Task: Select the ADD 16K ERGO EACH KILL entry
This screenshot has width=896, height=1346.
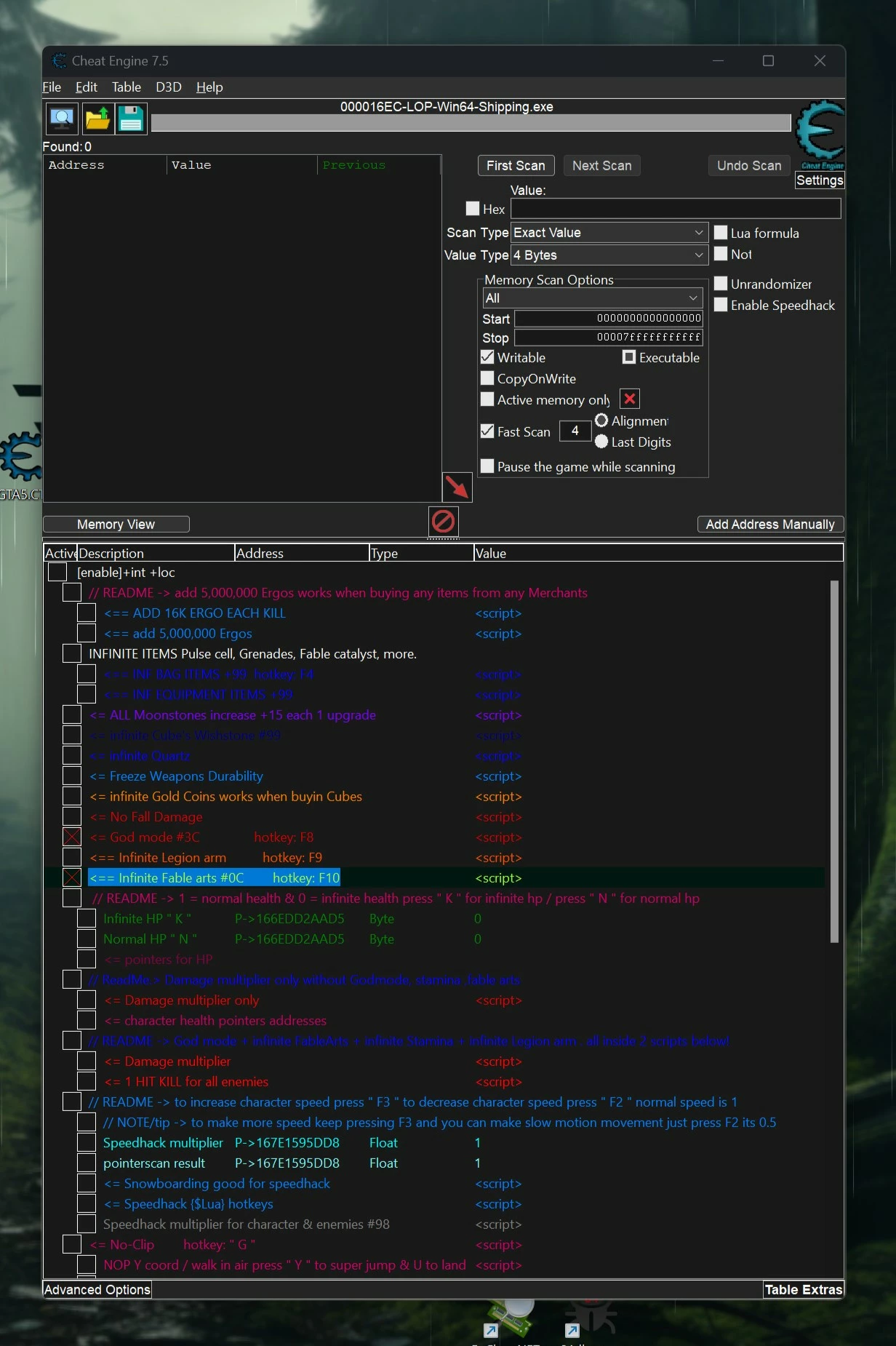Action: 195,613
